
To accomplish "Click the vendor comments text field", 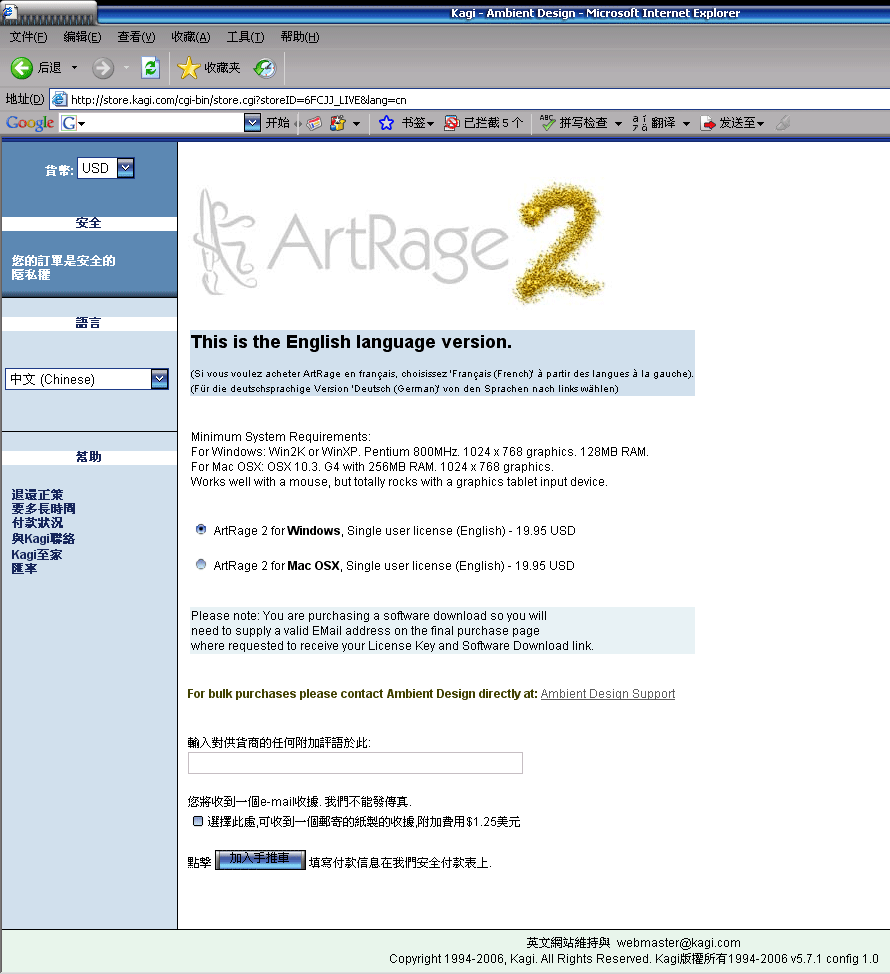I will pos(355,763).
